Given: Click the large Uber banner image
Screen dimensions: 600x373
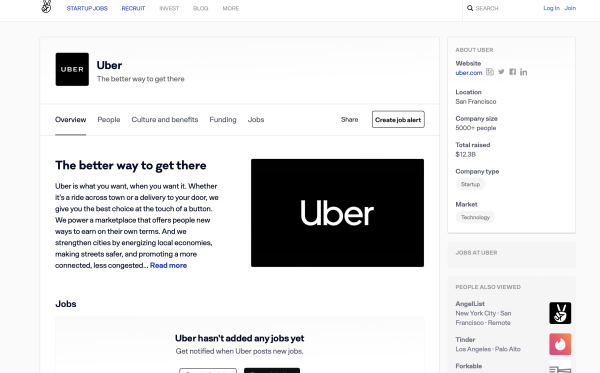Looking at the screenshot, I should pyautogui.click(x=337, y=213).
